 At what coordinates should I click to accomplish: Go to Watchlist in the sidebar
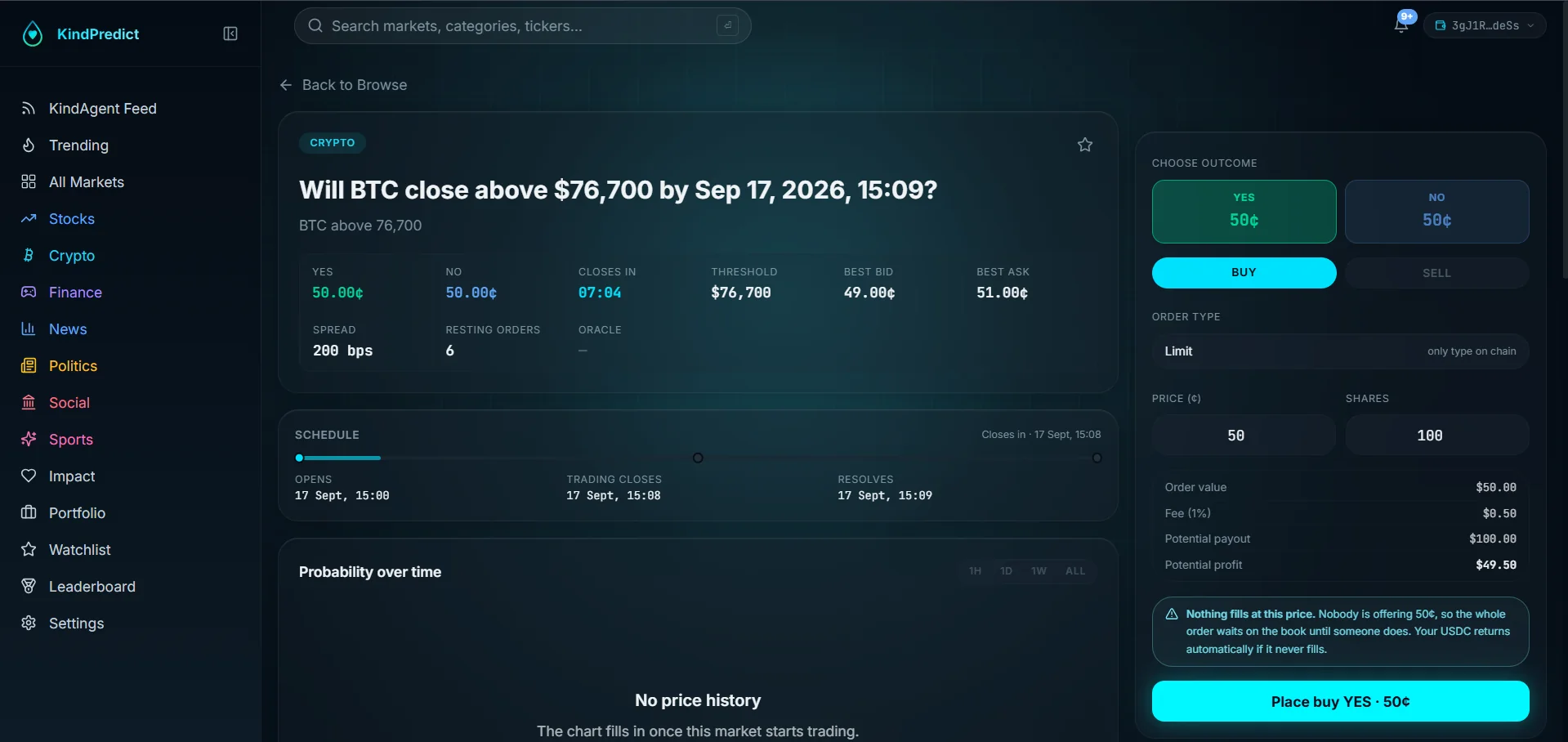pyautogui.click(x=79, y=550)
